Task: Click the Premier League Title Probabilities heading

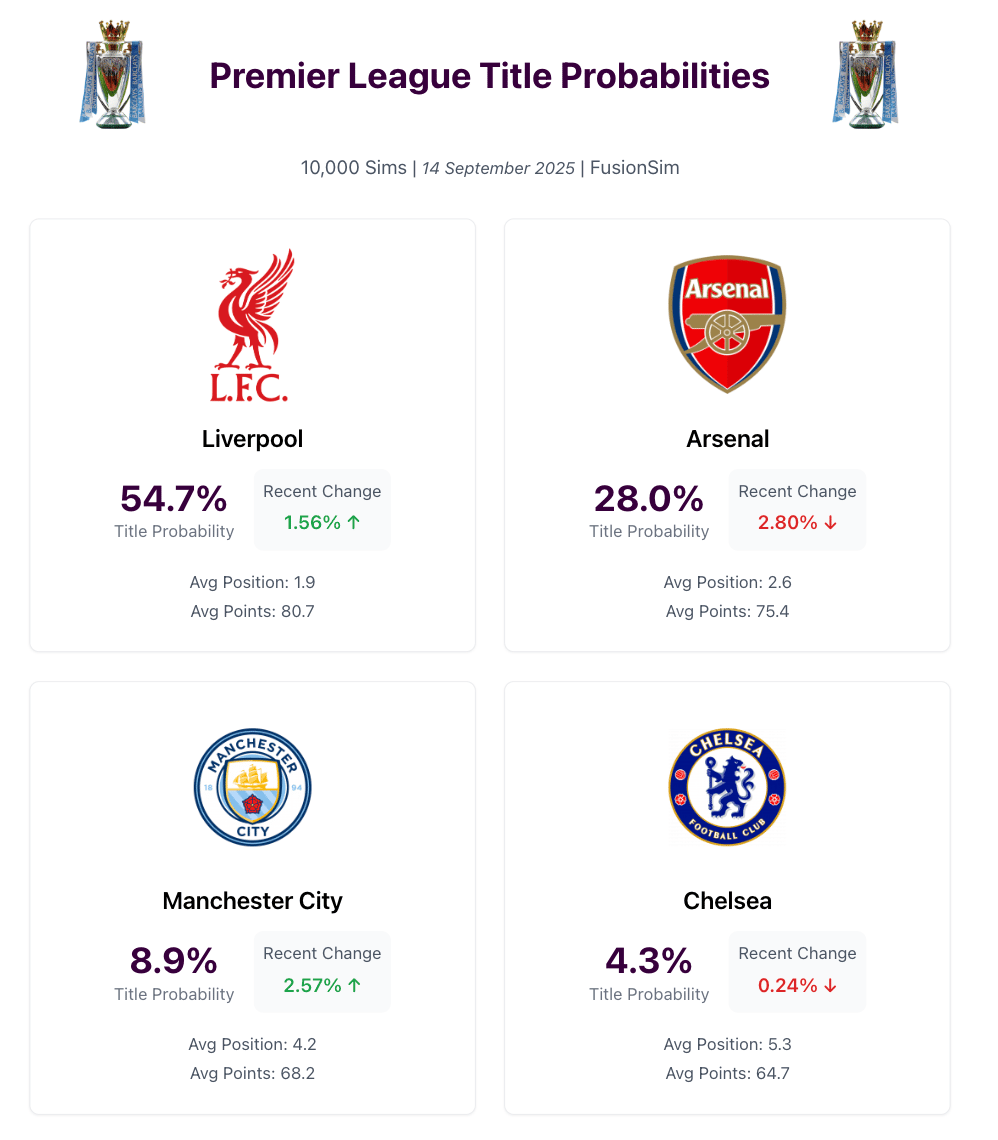Action: (489, 76)
